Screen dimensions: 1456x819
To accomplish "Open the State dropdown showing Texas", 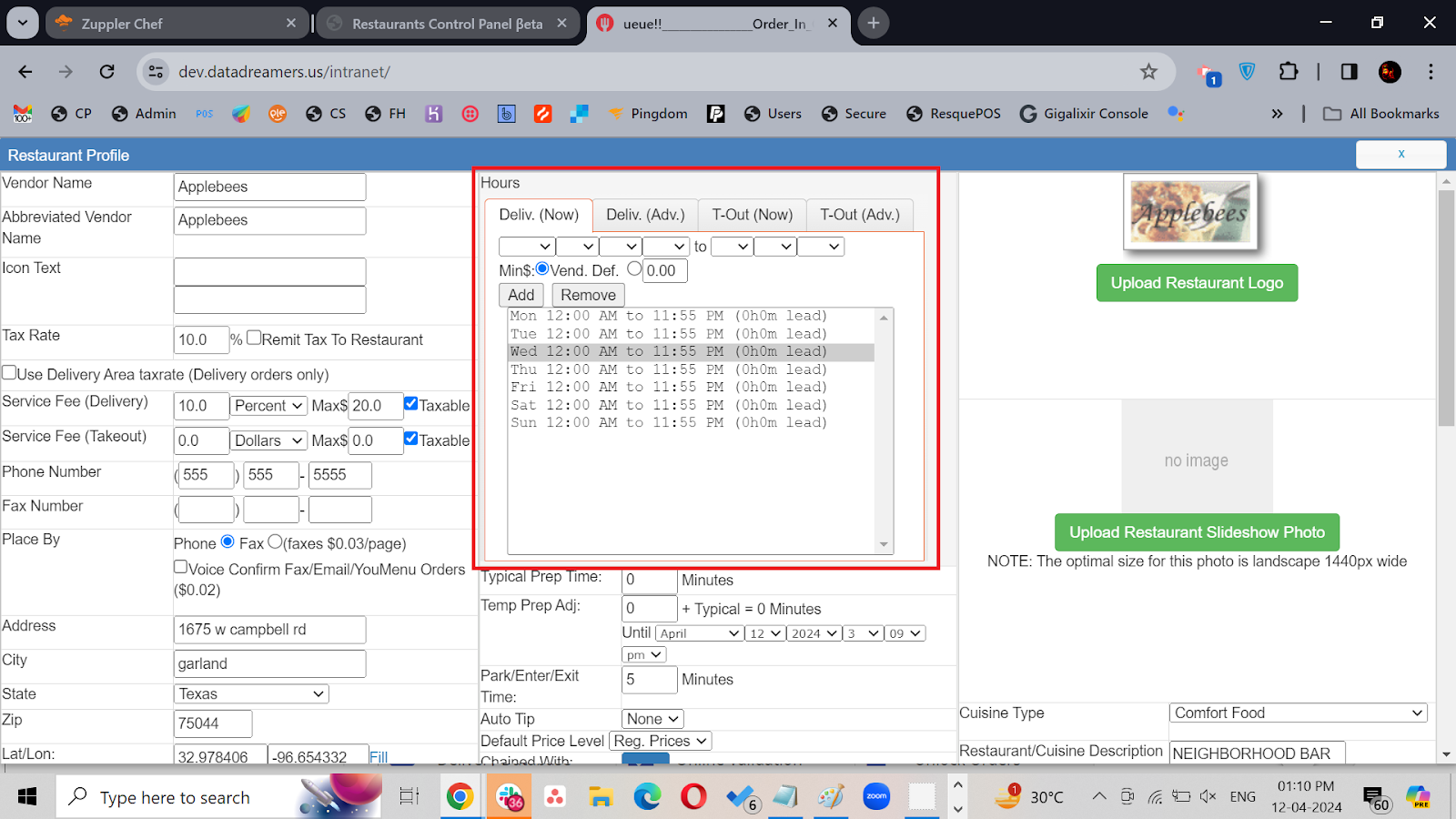I will tap(251, 694).
